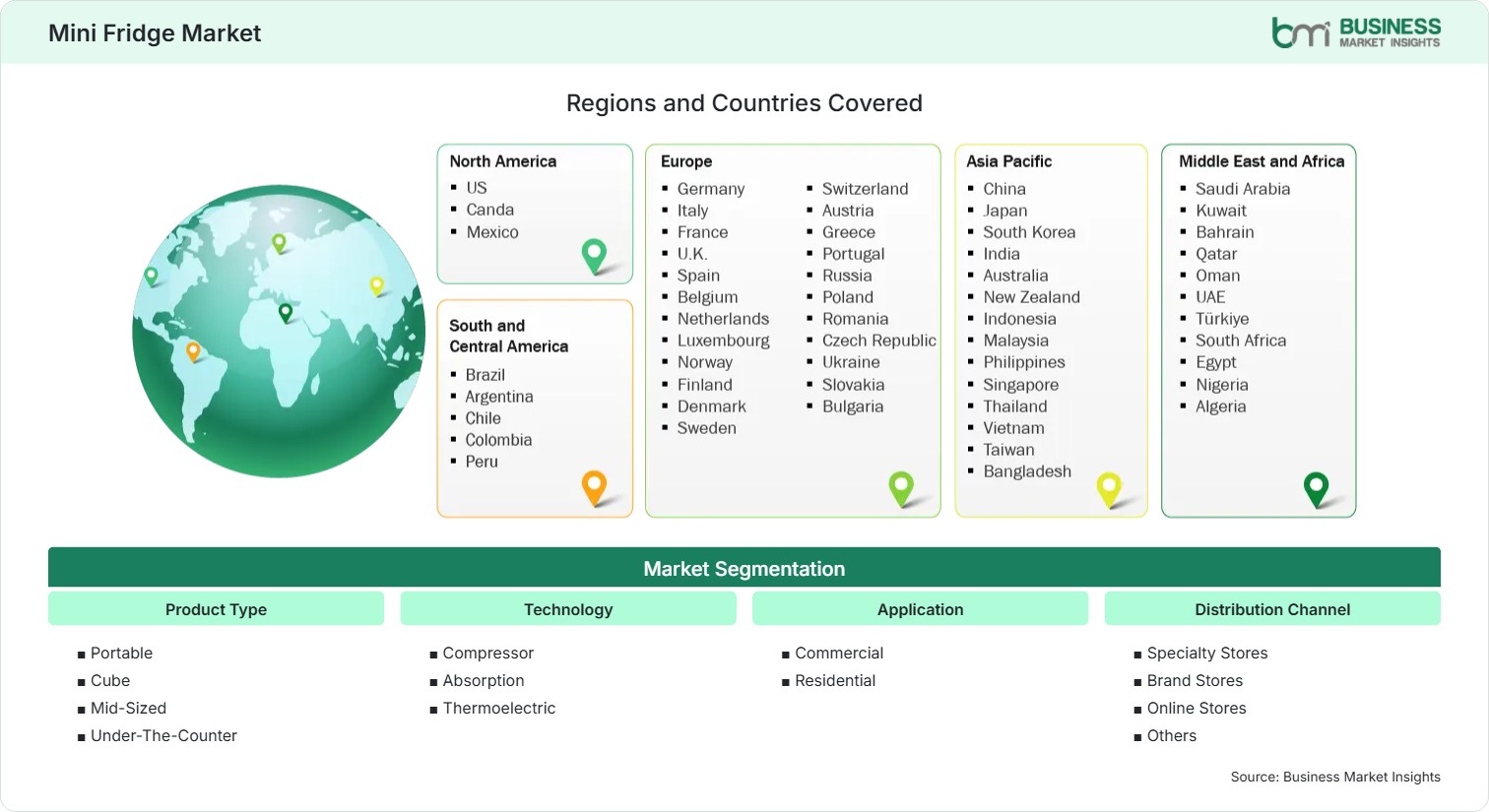Click 'Germany' in the Europe list
Viewport: 1489px width, 812px height.
[711, 189]
